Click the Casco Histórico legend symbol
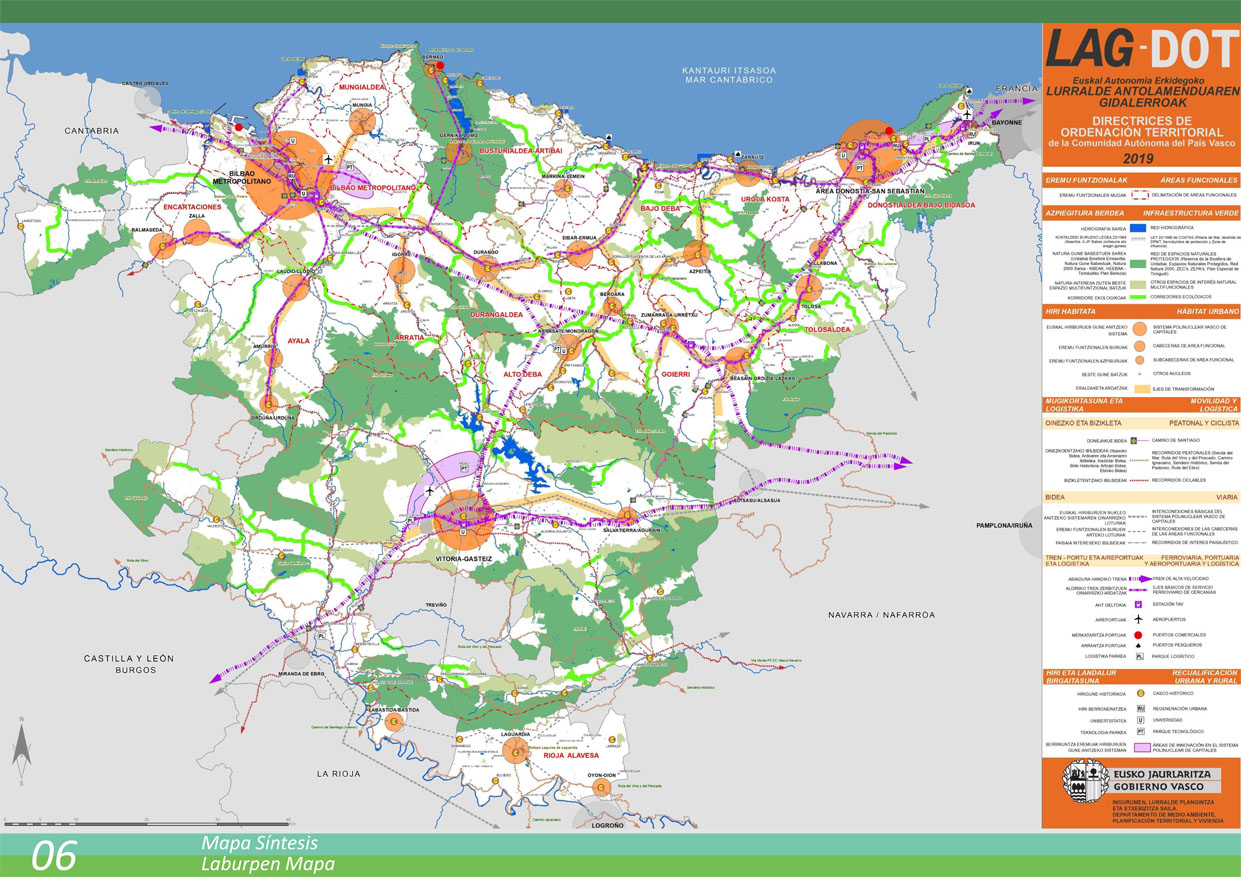This screenshot has height=877, width=1241. click(x=1139, y=693)
